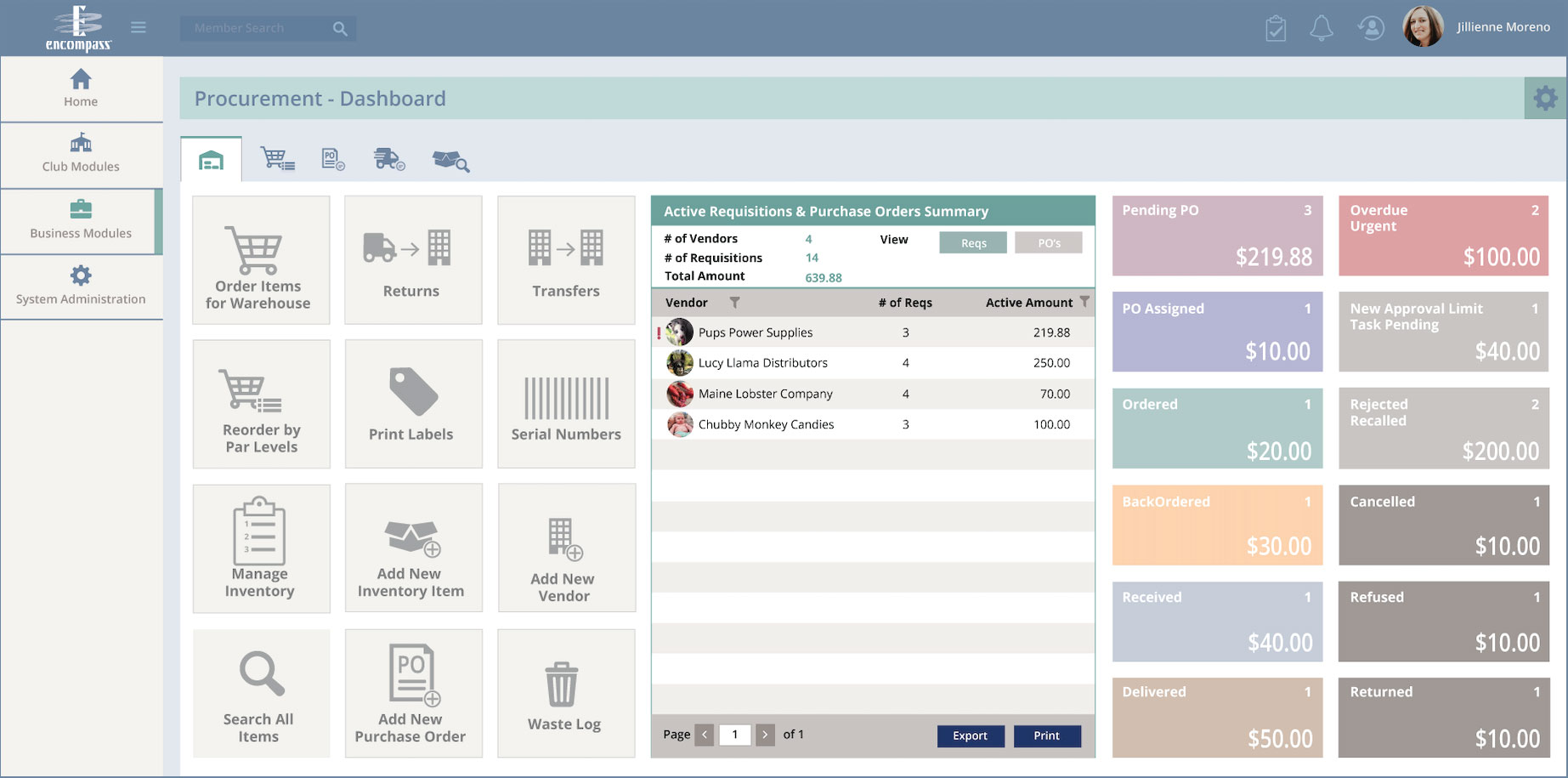
Task: Toggle view to Reqs
Action: coord(973,243)
